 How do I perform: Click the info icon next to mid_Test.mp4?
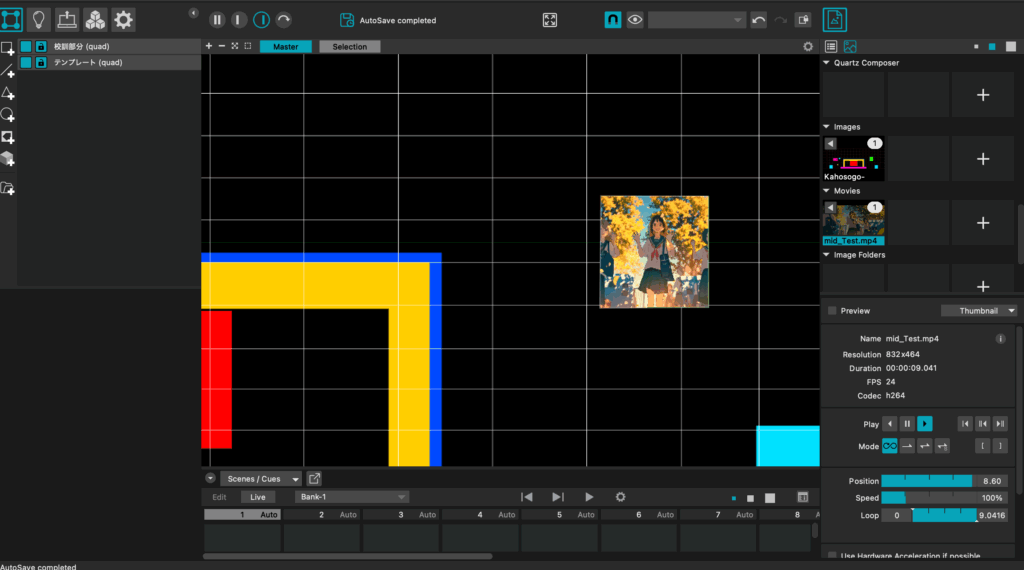pos(1000,339)
